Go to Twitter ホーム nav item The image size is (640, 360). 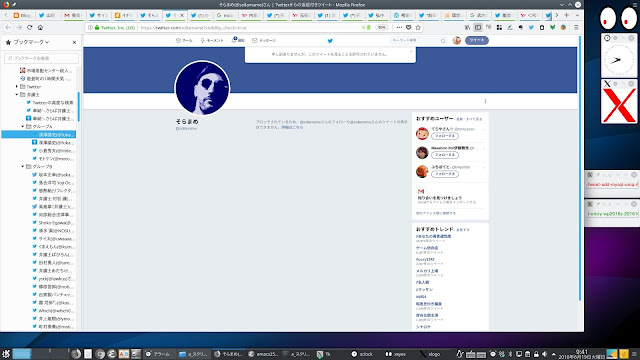pos(184,40)
